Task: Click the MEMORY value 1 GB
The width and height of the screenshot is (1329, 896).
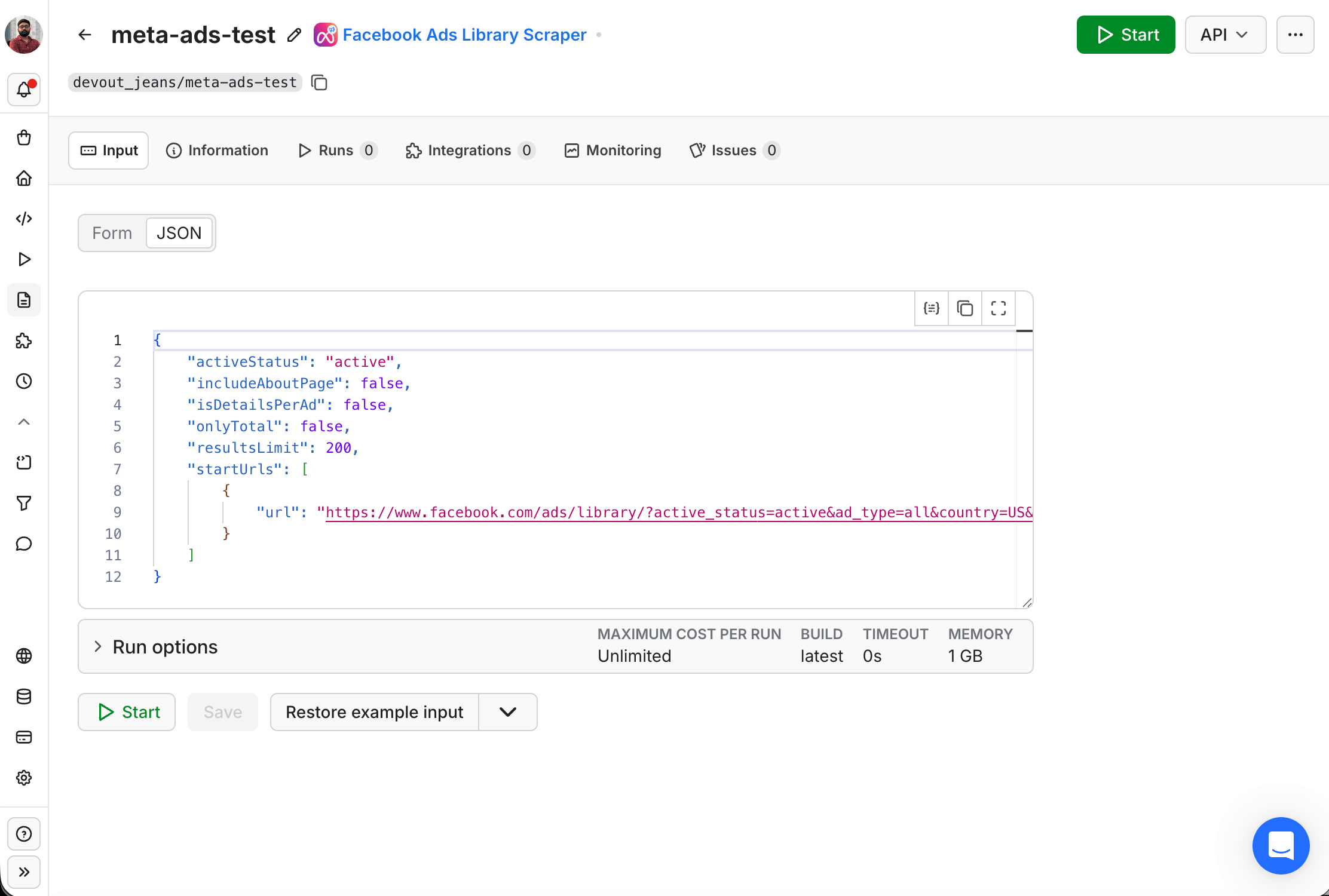Action: (965, 656)
